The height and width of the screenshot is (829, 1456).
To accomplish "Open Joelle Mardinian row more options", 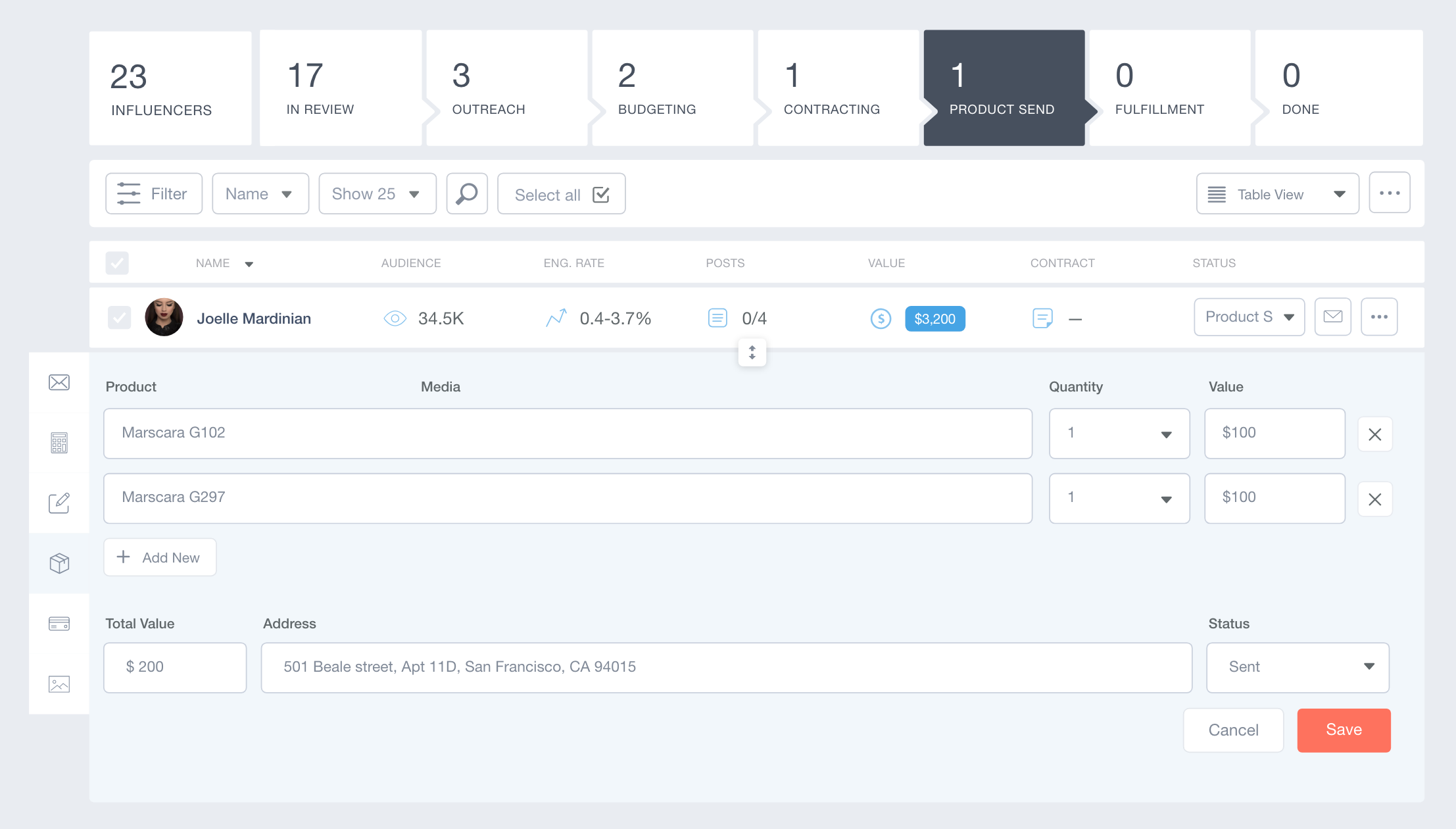I will 1379,317.
